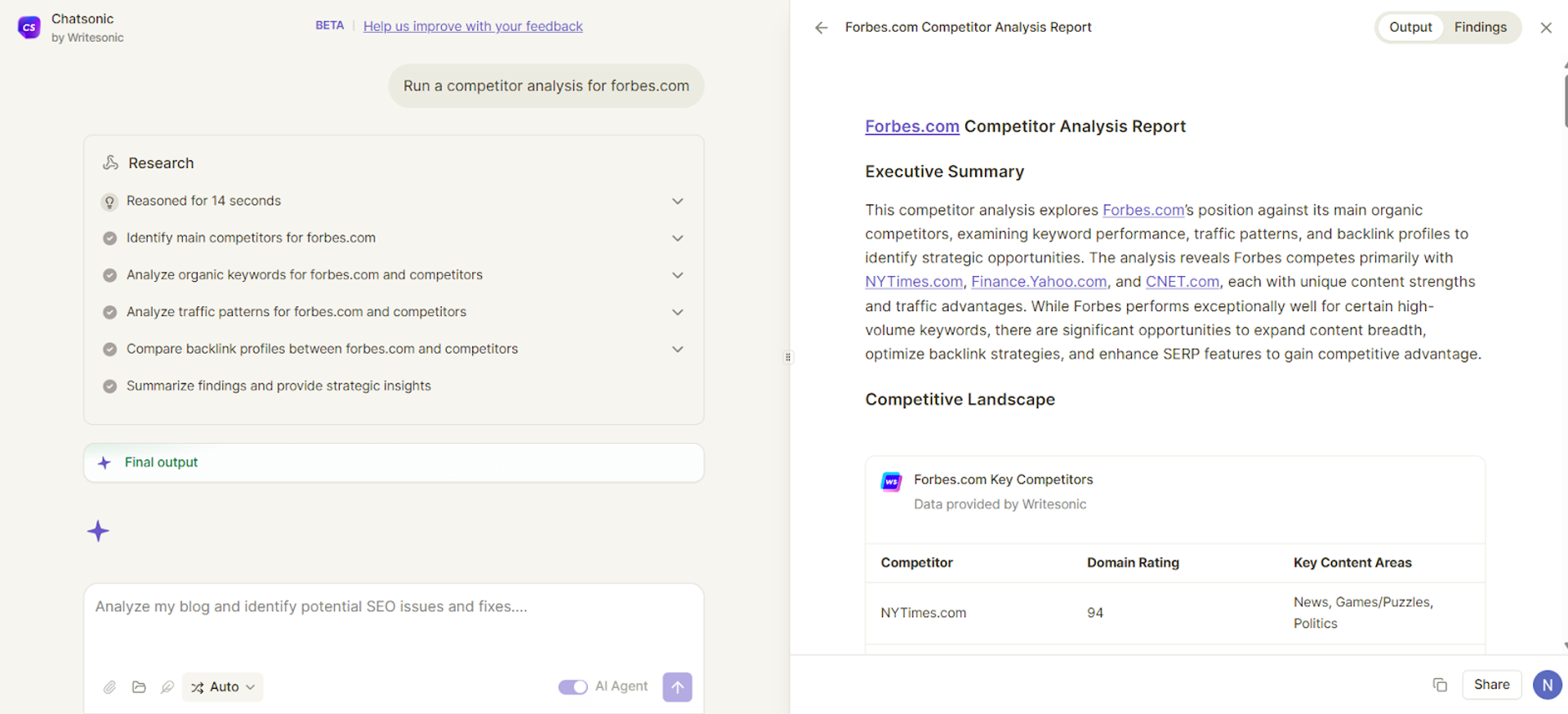Switch to the Output tab
Viewport: 1568px width, 714px height.
(x=1410, y=27)
